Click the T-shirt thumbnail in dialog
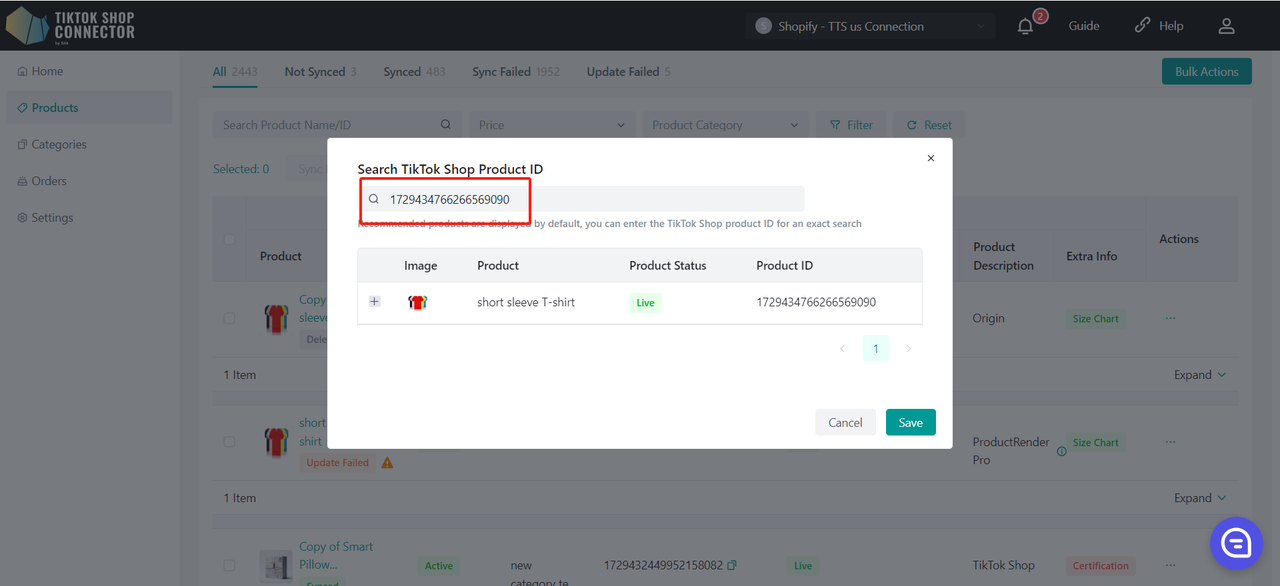1280x586 pixels. click(x=418, y=302)
